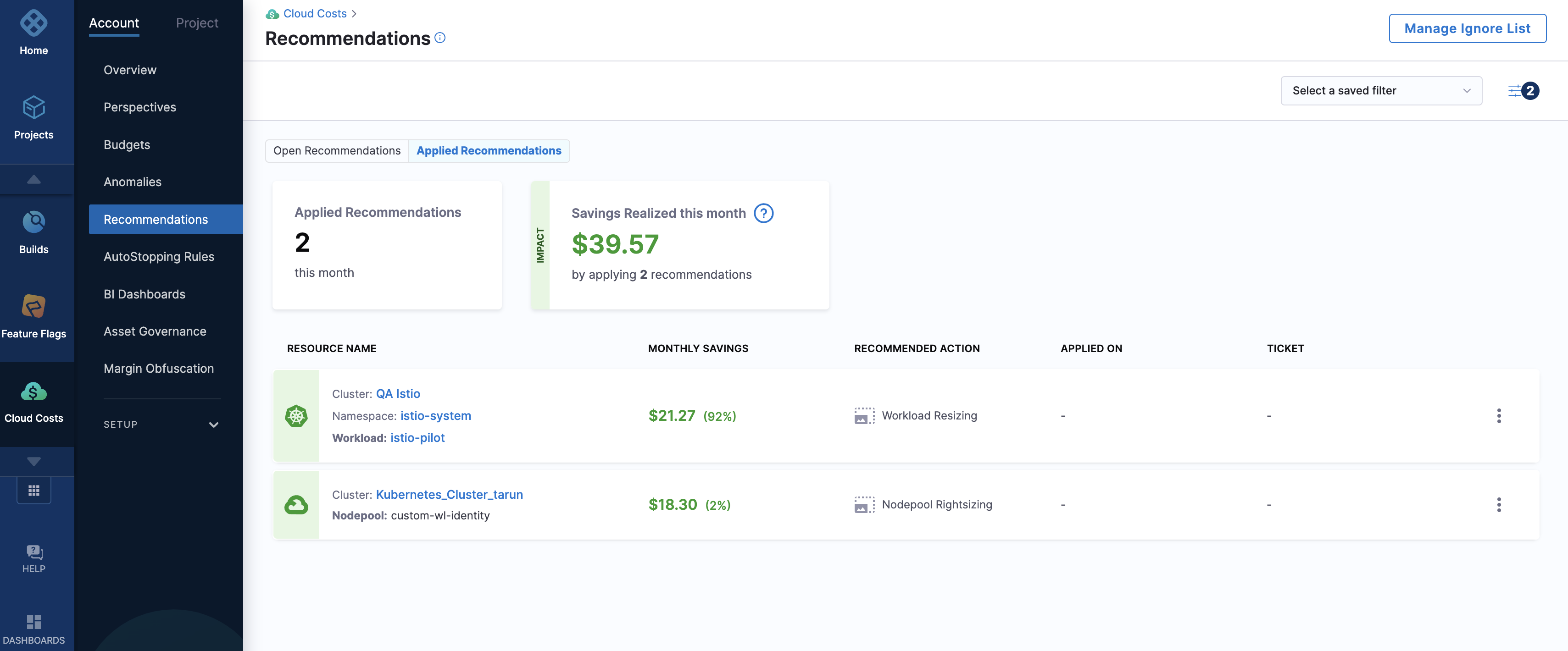
Task: Open Dashboards icon in sidebar
Action: pyautogui.click(x=33, y=622)
